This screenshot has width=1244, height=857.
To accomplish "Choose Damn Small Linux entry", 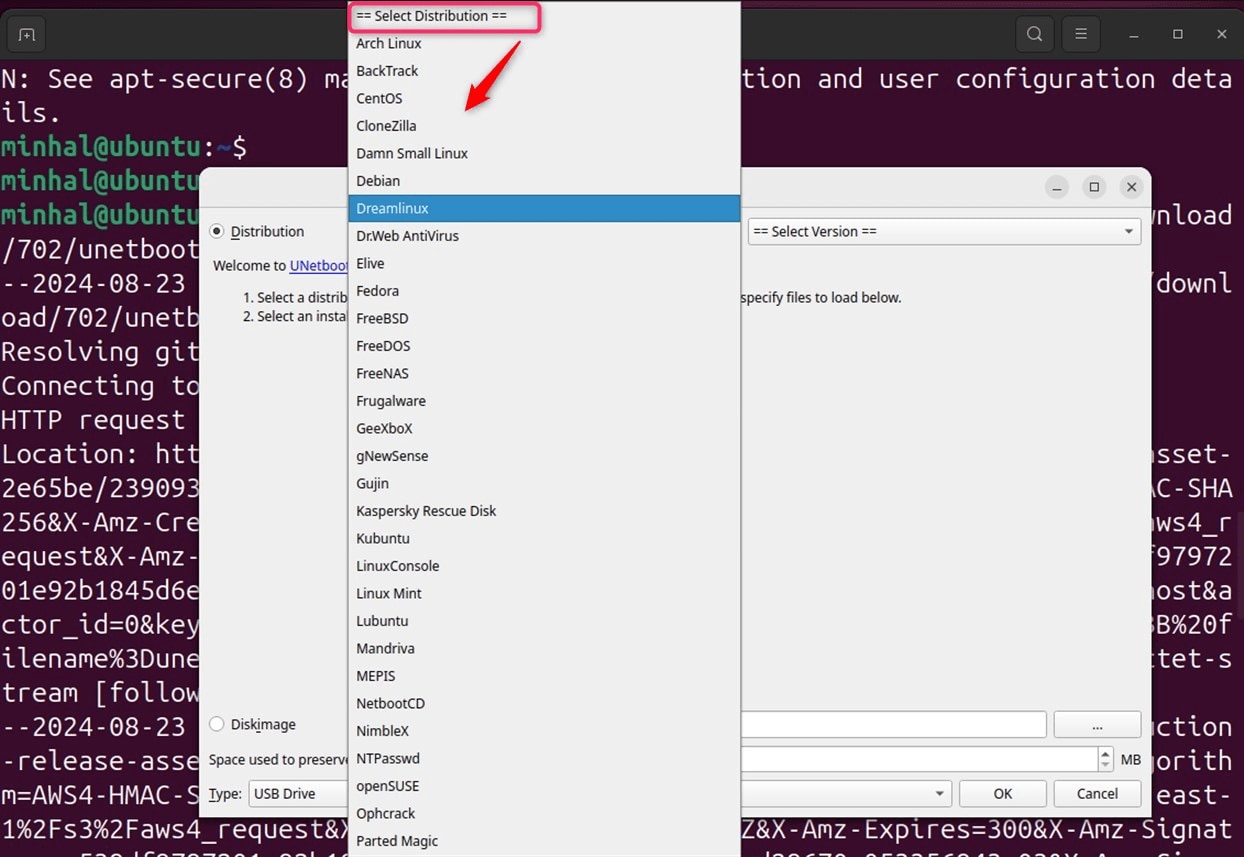I will pos(544,153).
